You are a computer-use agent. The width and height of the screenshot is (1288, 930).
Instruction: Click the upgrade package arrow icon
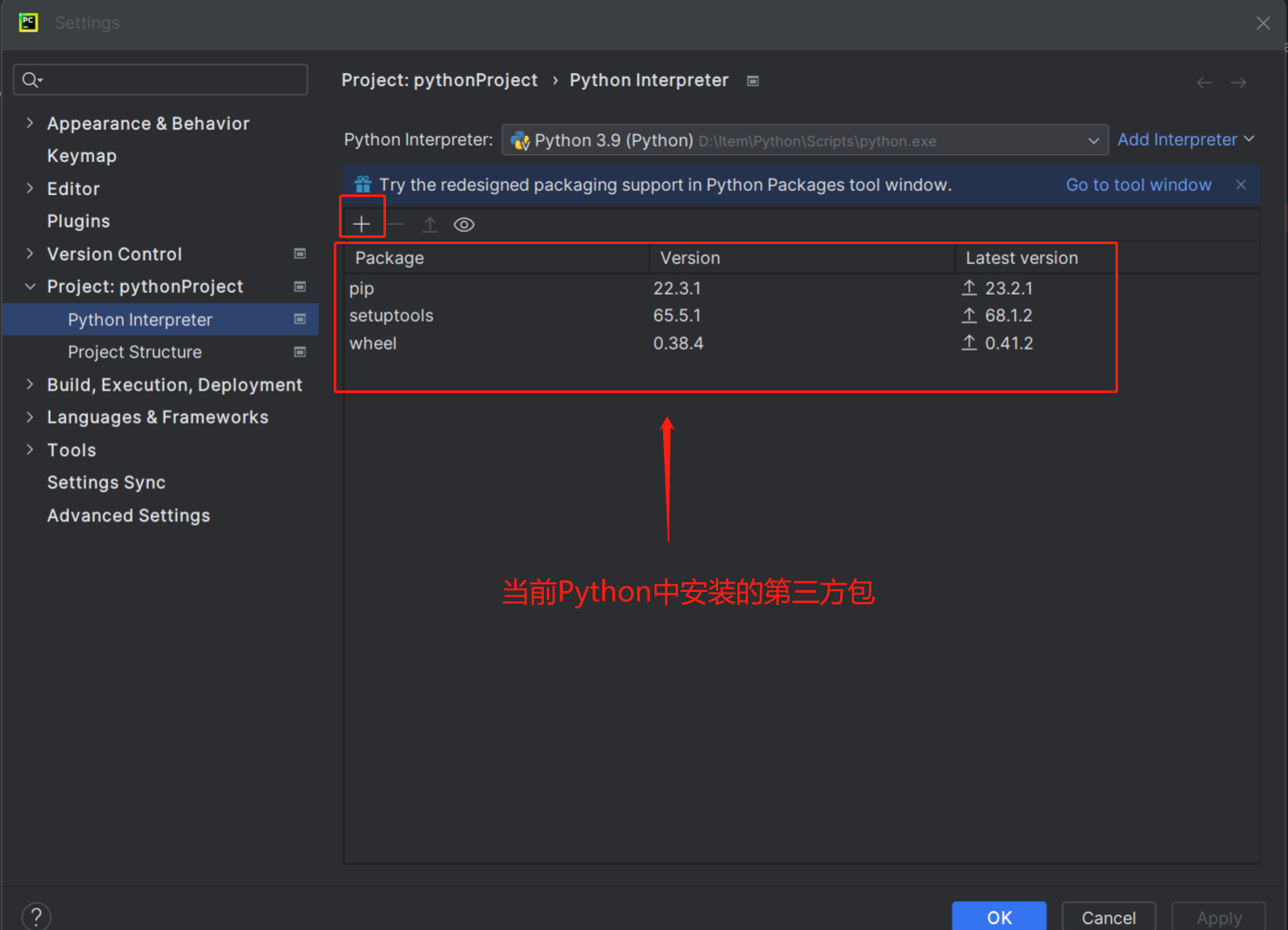click(x=430, y=224)
